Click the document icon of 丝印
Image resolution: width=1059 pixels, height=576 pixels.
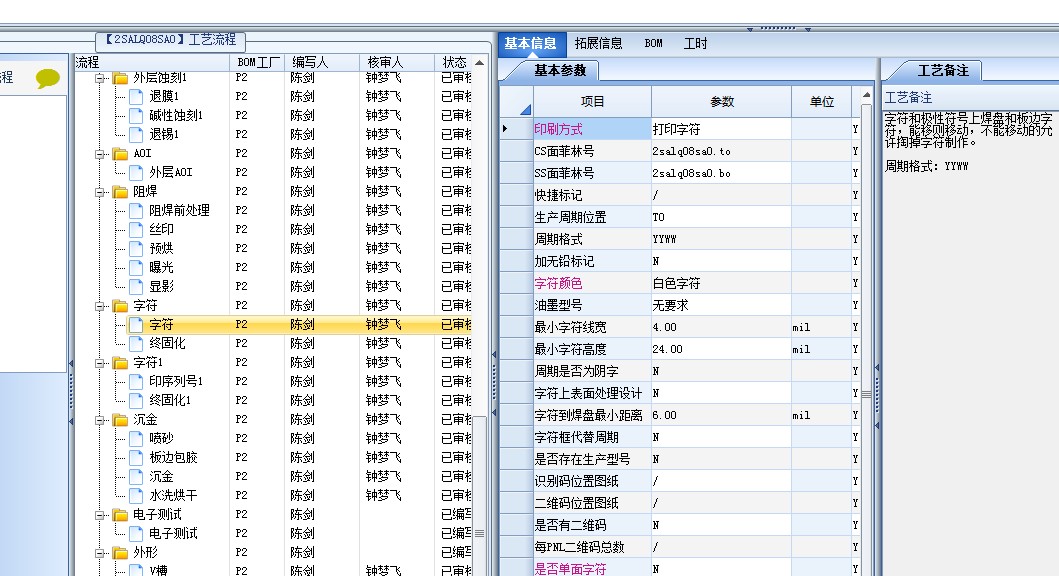pos(136,230)
